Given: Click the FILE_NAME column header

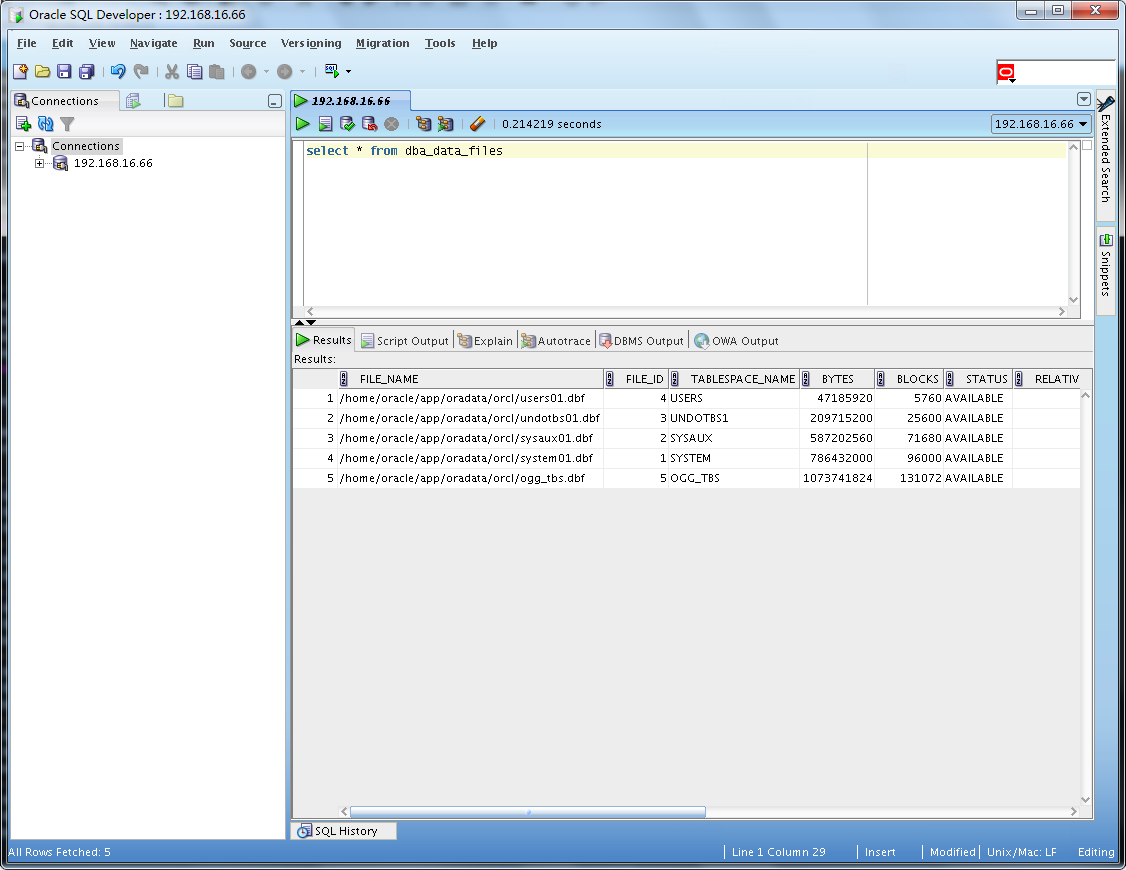Looking at the screenshot, I should 470,379.
